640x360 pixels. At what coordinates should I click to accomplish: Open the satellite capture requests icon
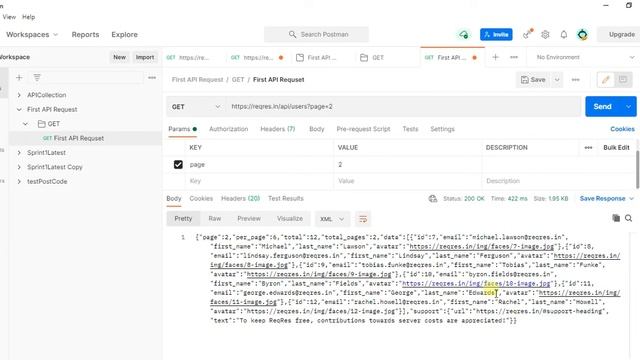point(527,34)
